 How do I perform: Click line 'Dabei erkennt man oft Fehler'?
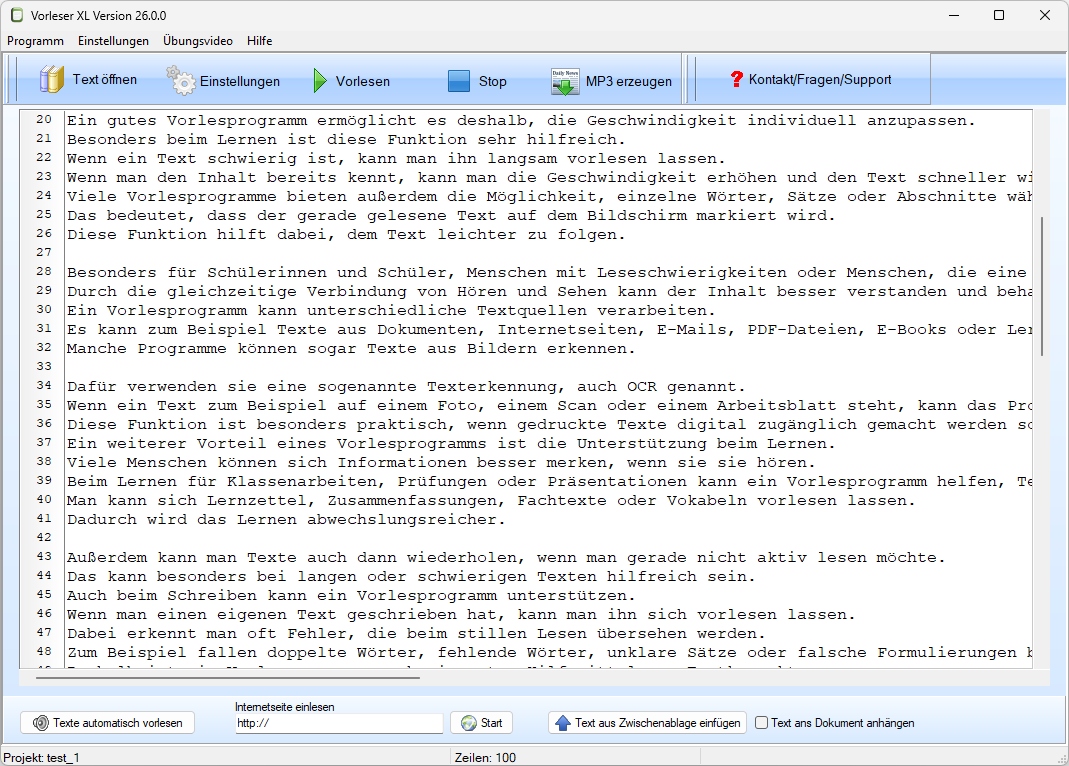click(416, 634)
